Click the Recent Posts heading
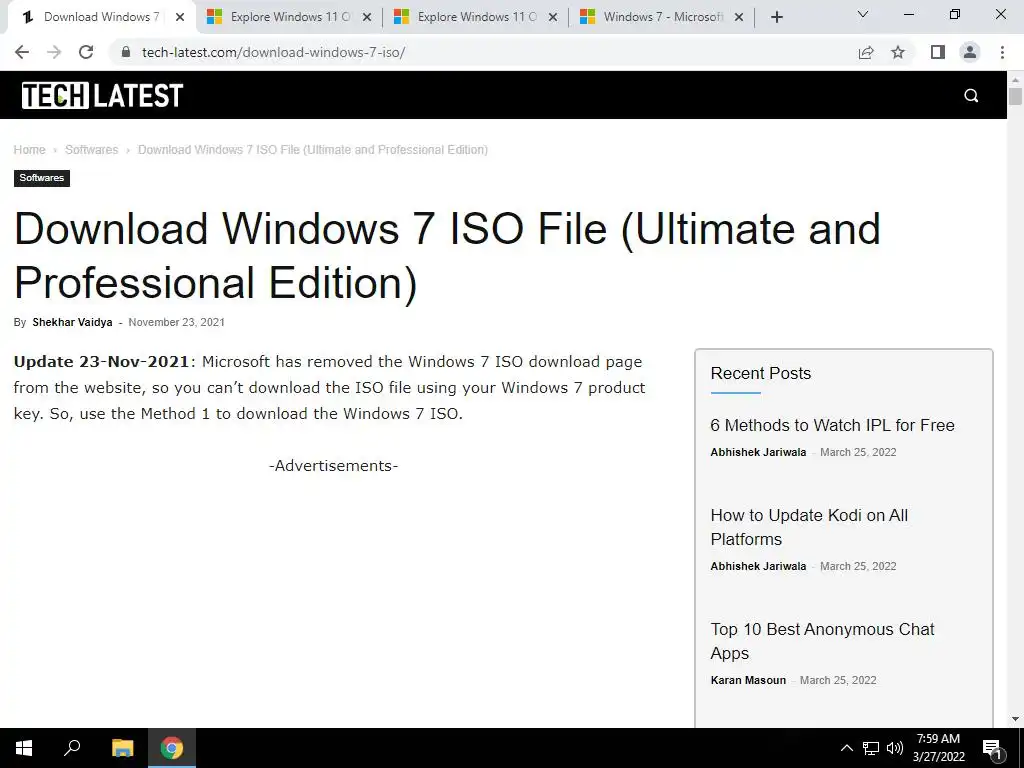 click(x=761, y=373)
